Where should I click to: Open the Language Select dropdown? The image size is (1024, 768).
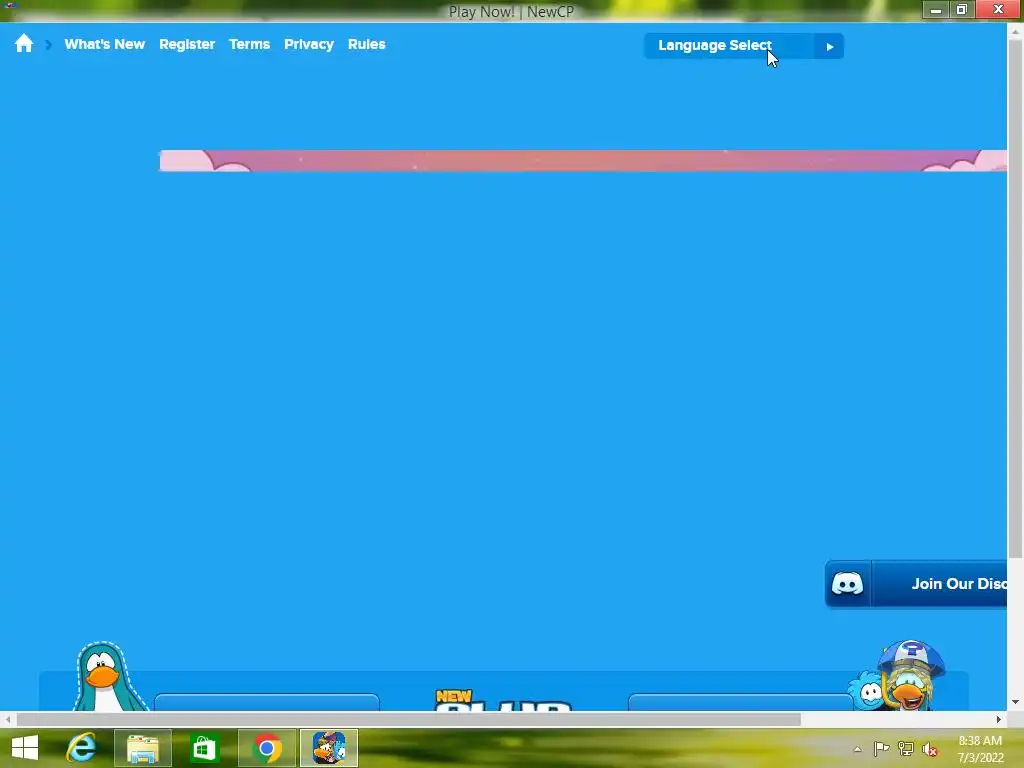pyautogui.click(x=743, y=46)
